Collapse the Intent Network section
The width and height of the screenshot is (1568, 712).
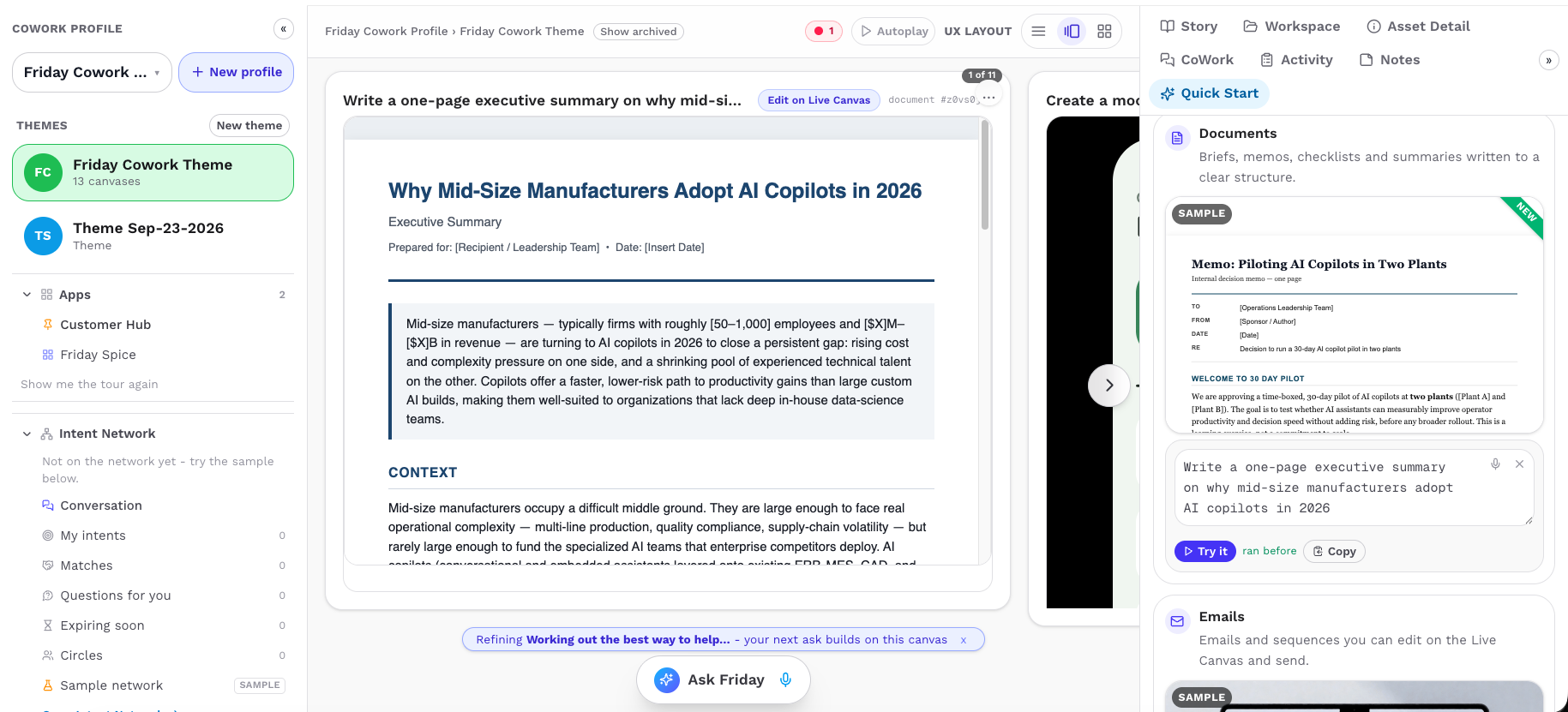tap(27, 434)
